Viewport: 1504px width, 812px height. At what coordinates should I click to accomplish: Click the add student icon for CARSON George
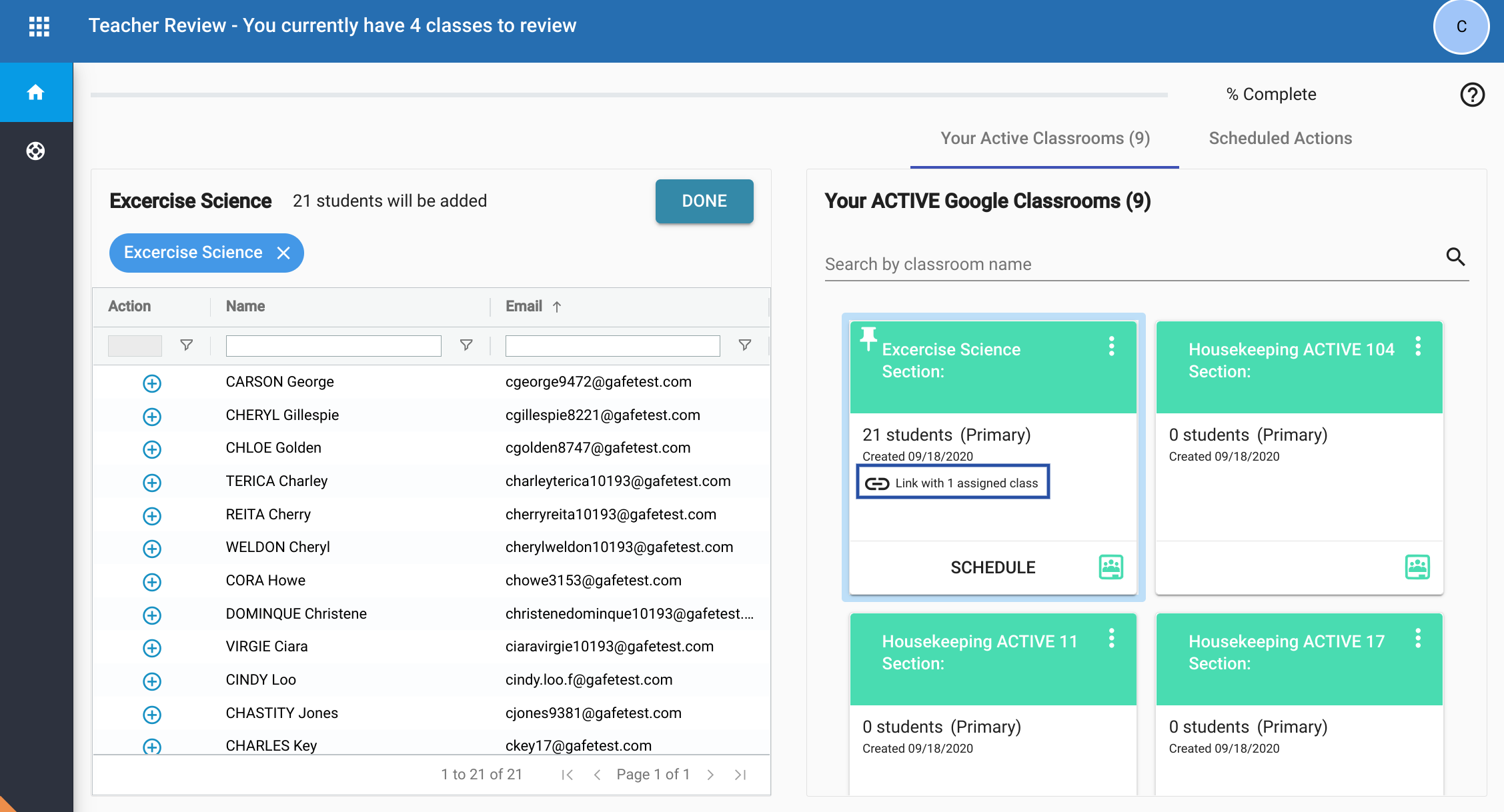coord(152,381)
